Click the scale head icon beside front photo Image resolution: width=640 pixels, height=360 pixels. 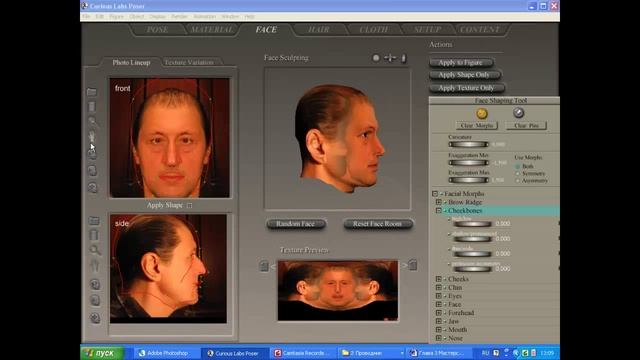click(93, 170)
